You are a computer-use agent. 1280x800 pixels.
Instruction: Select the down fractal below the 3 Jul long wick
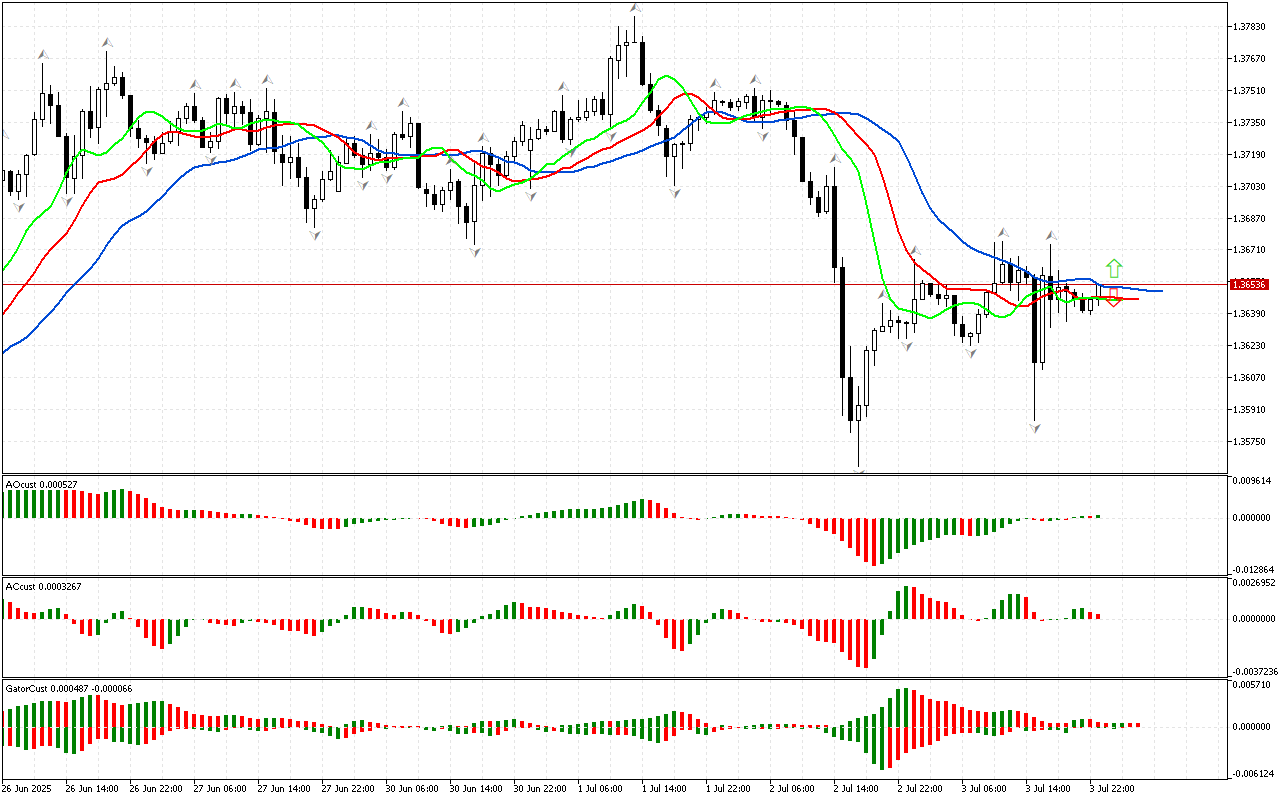click(1035, 428)
